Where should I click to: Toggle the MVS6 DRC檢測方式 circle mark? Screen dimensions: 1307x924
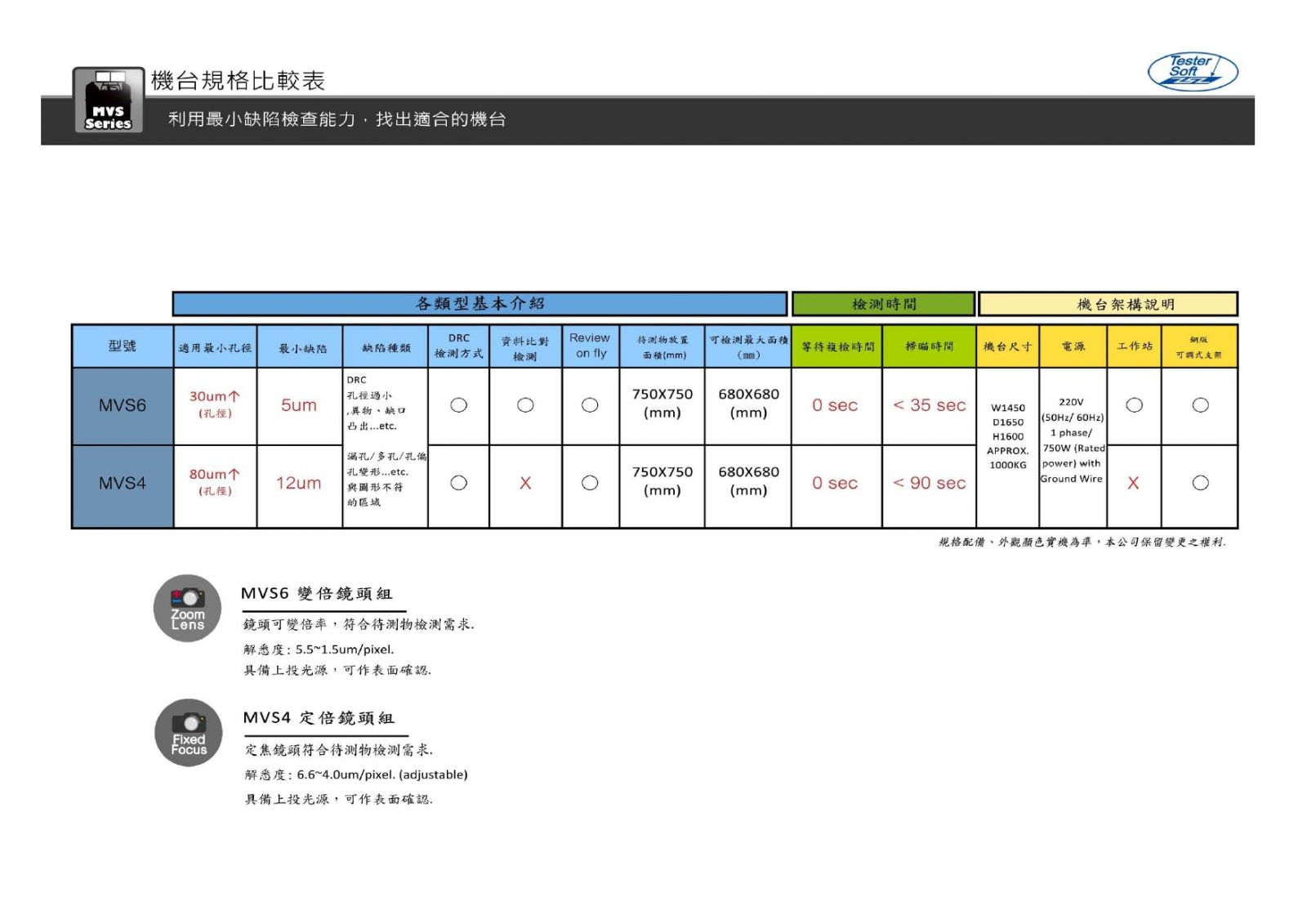pos(458,404)
